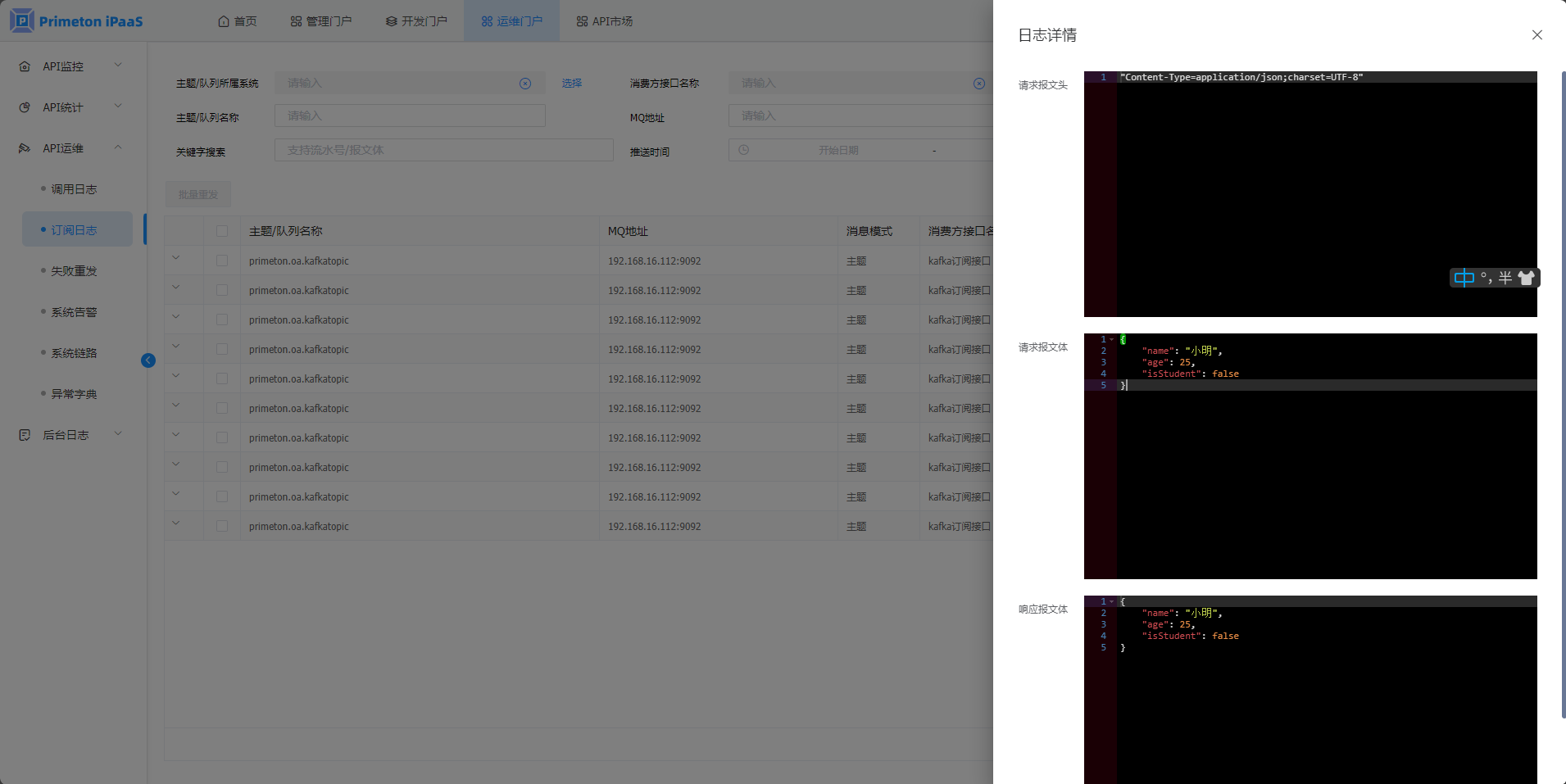Click the 关键字搜索 input field

point(443,150)
